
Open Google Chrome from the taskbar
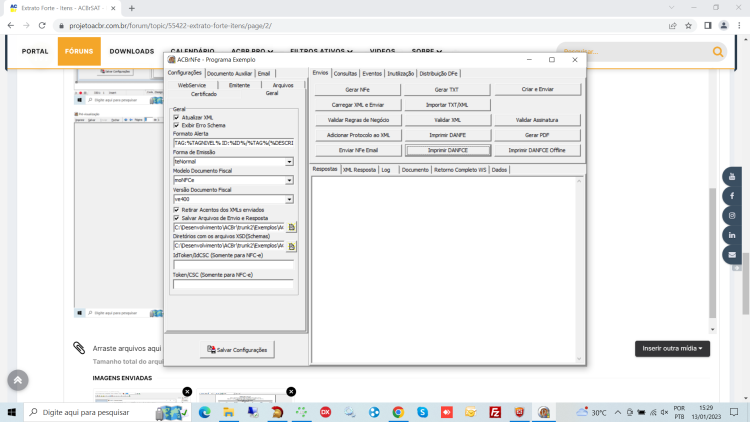pos(398,412)
